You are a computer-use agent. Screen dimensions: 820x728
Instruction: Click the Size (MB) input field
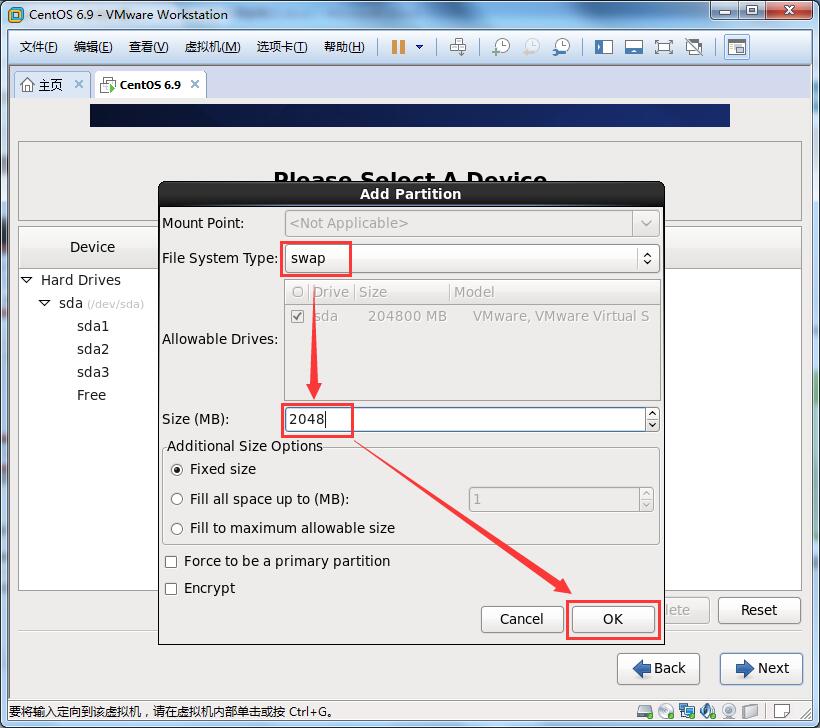point(465,419)
